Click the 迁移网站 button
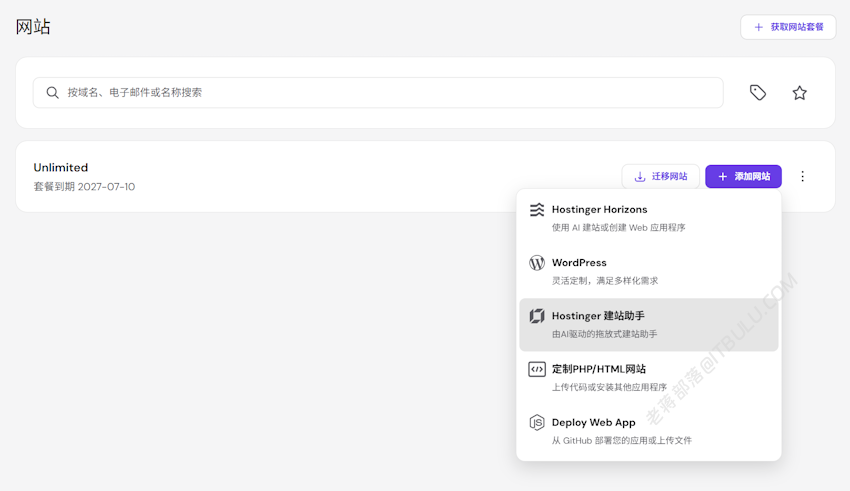850x491 pixels. (x=660, y=177)
